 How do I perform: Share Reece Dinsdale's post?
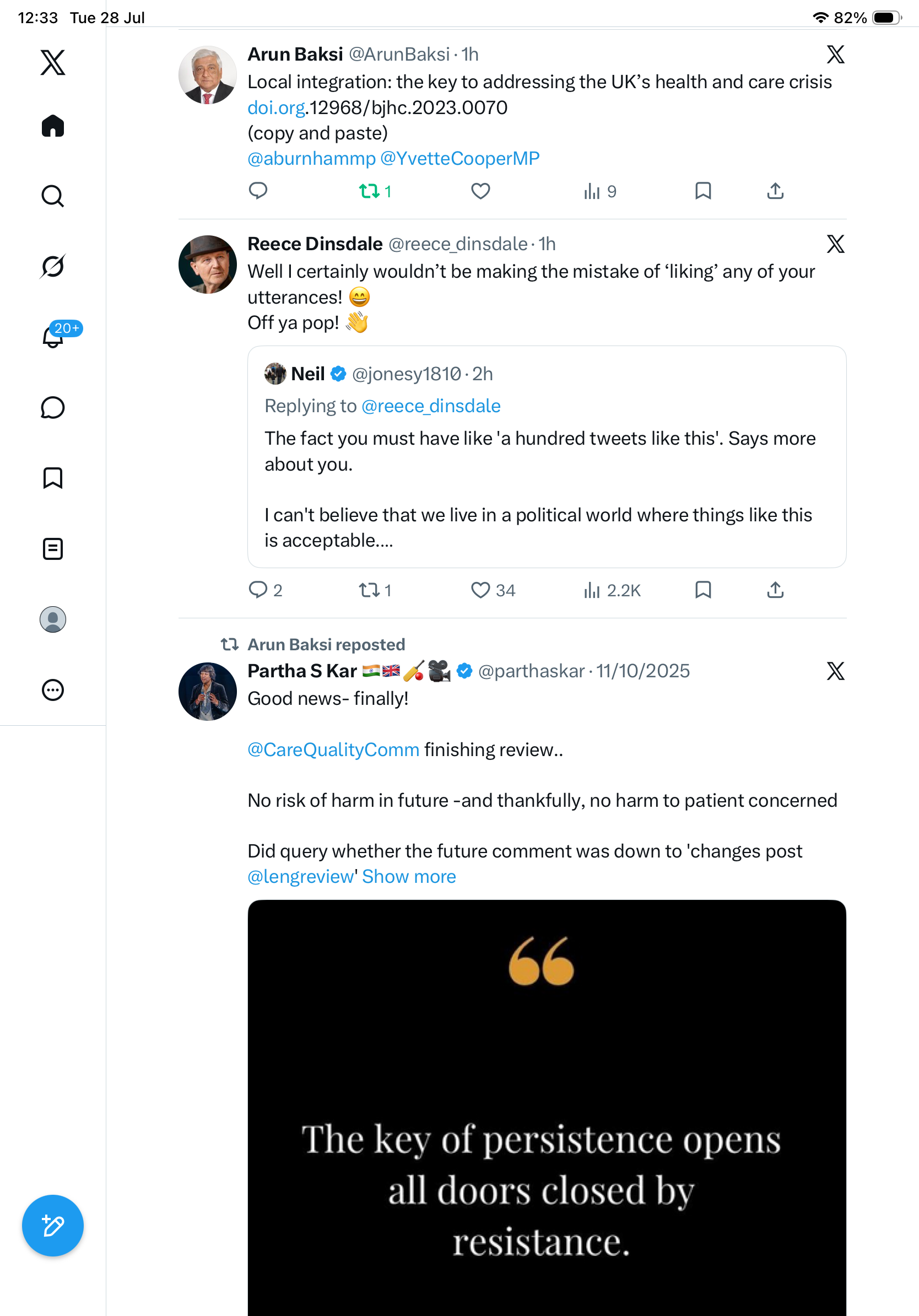point(775,590)
